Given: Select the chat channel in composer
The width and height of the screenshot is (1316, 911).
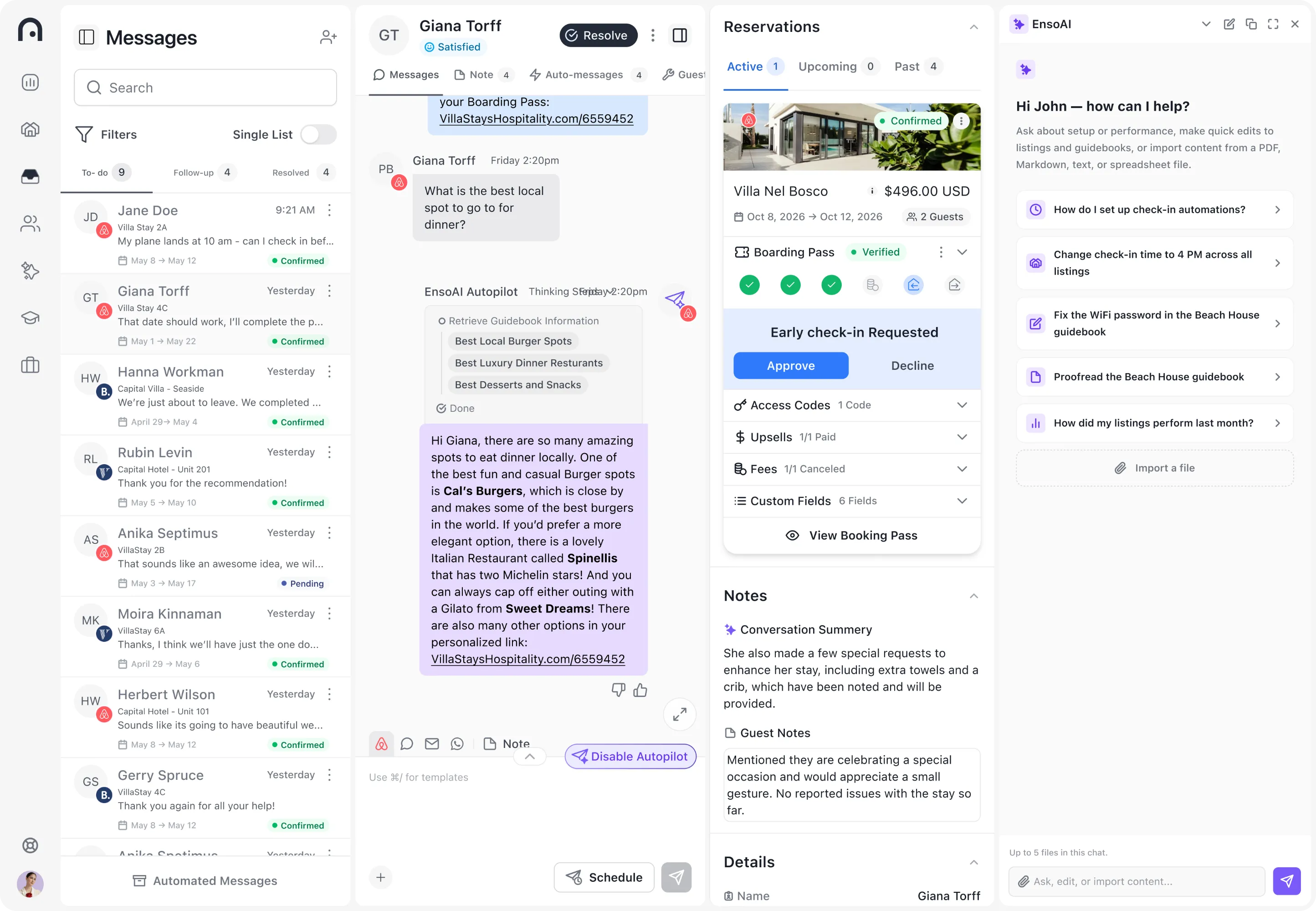Looking at the screenshot, I should click(407, 744).
